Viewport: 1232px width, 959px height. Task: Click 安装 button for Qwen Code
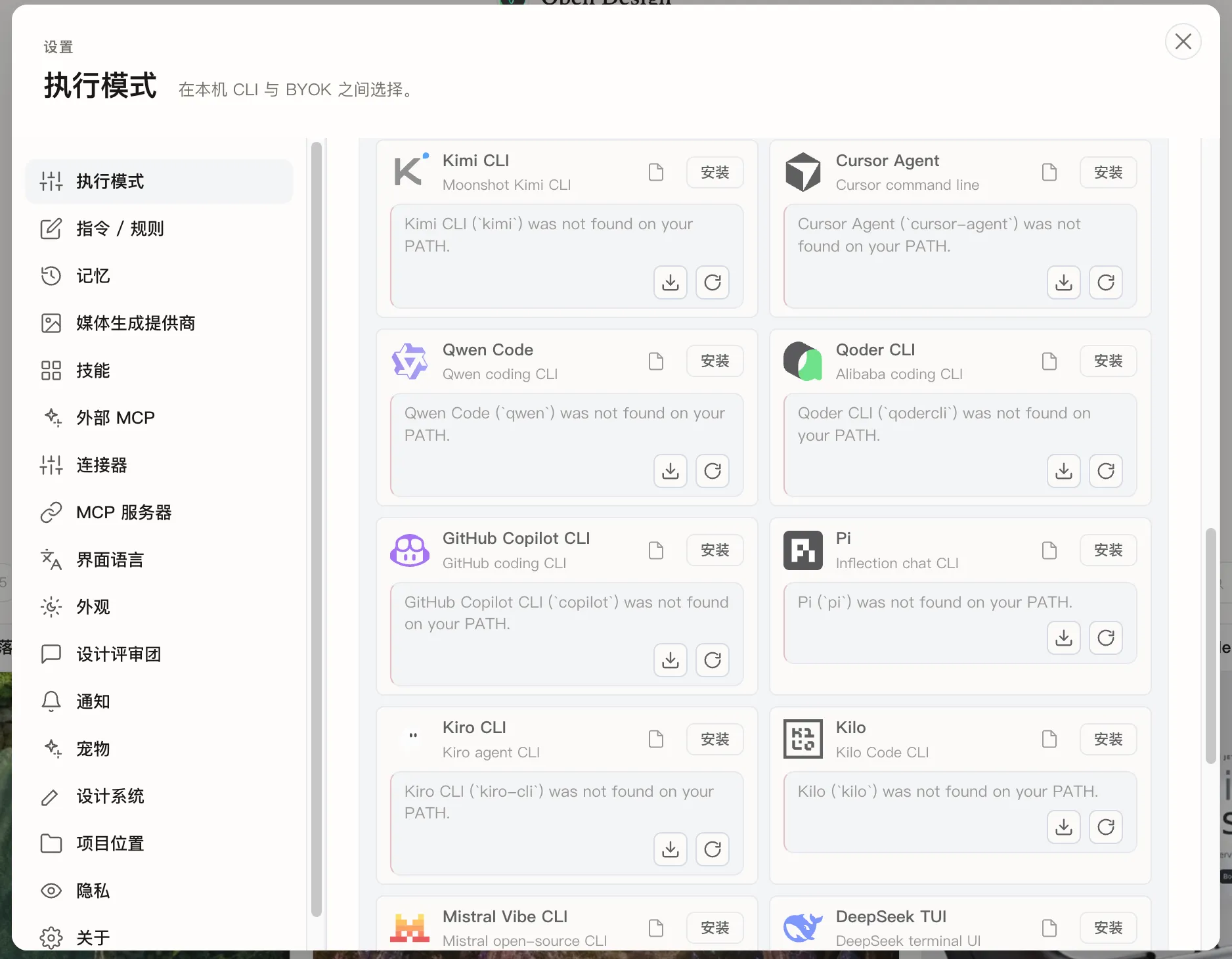(715, 361)
